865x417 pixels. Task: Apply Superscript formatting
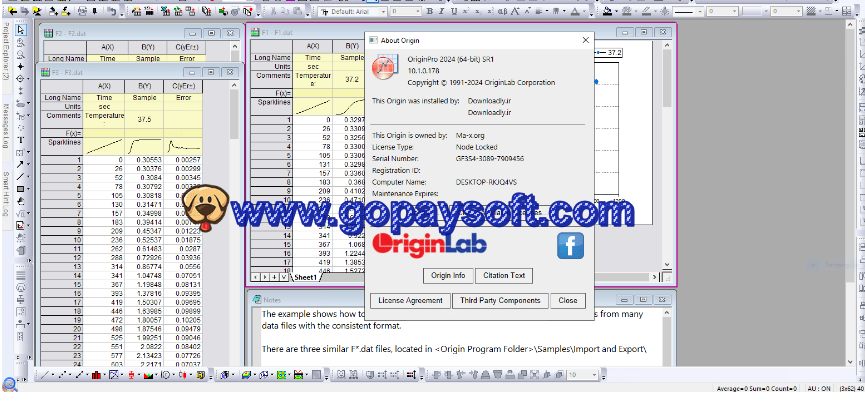pyautogui.click(x=466, y=11)
